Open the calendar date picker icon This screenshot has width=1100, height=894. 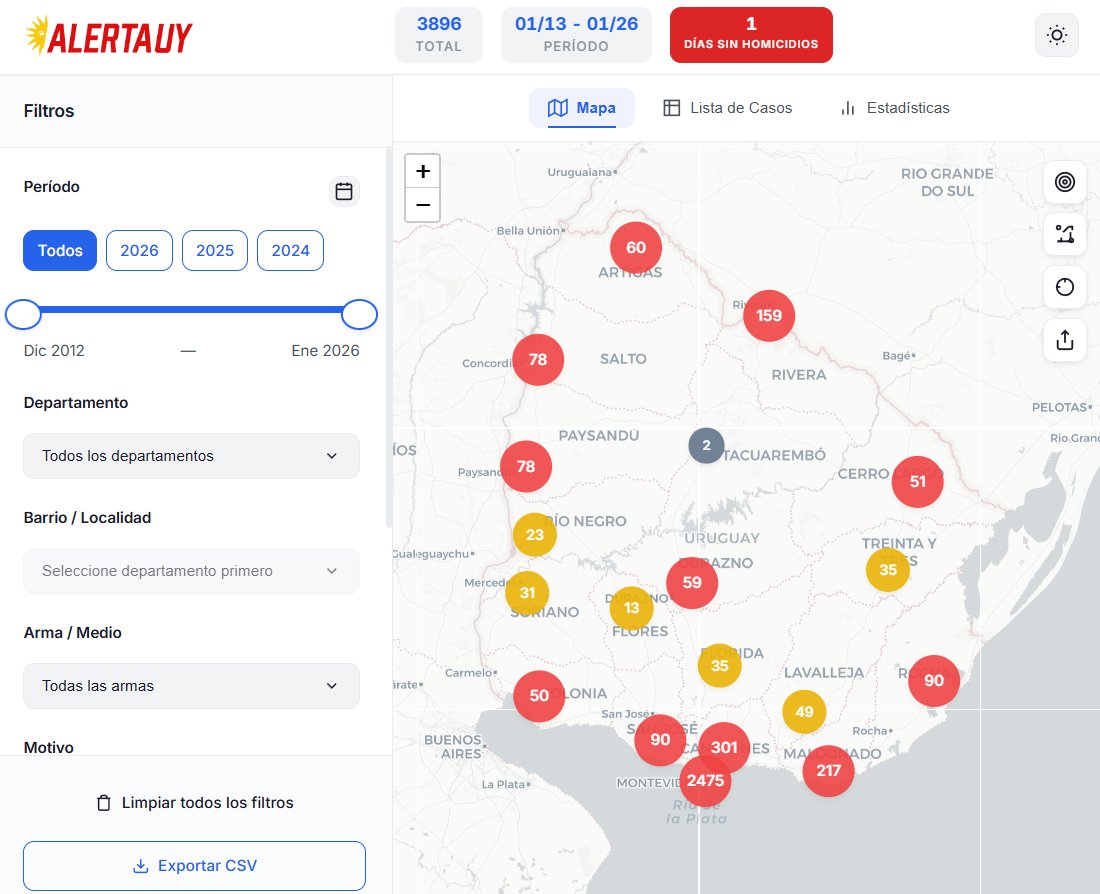coord(344,191)
